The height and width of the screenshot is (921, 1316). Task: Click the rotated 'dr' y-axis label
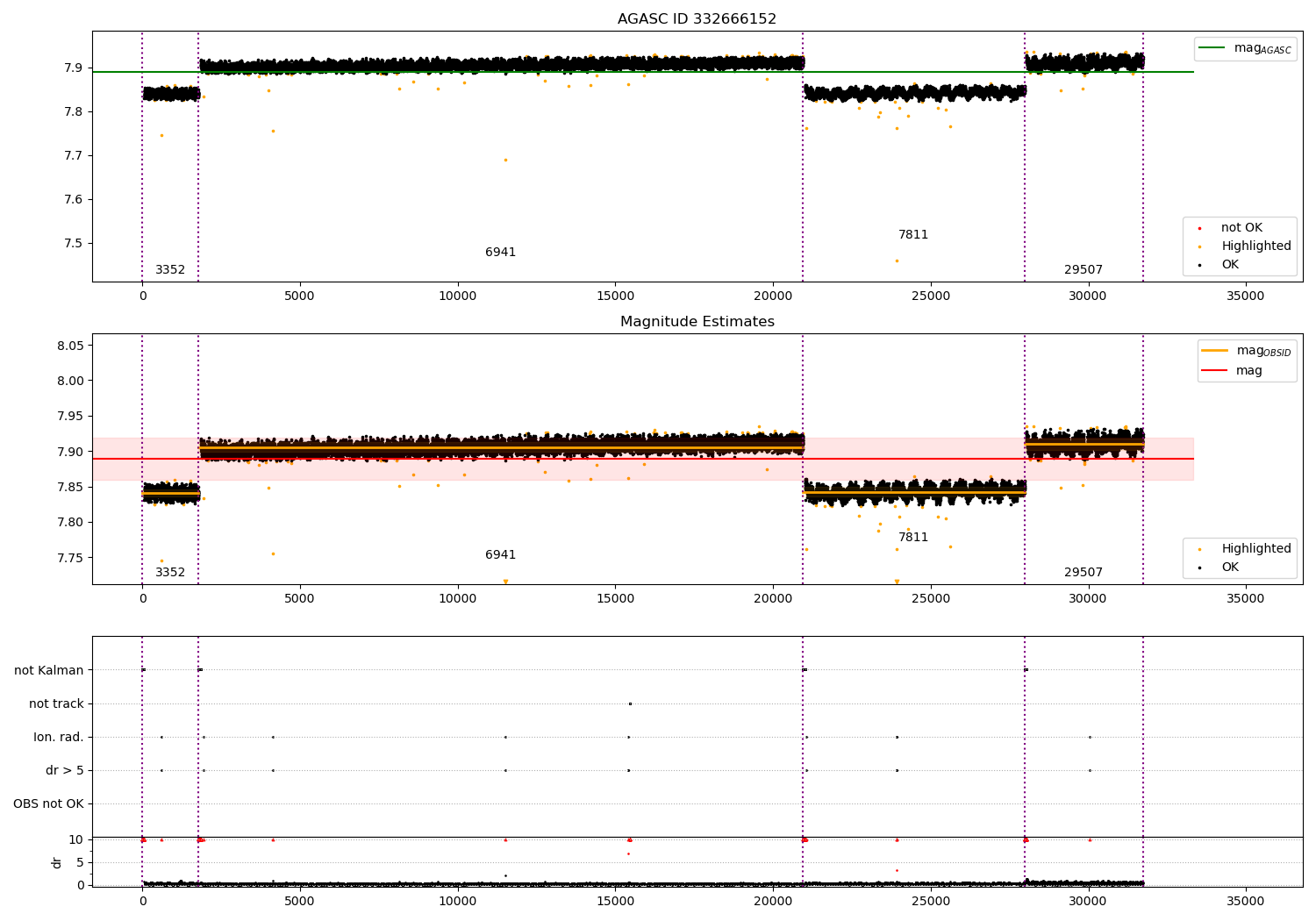pyautogui.click(x=57, y=862)
